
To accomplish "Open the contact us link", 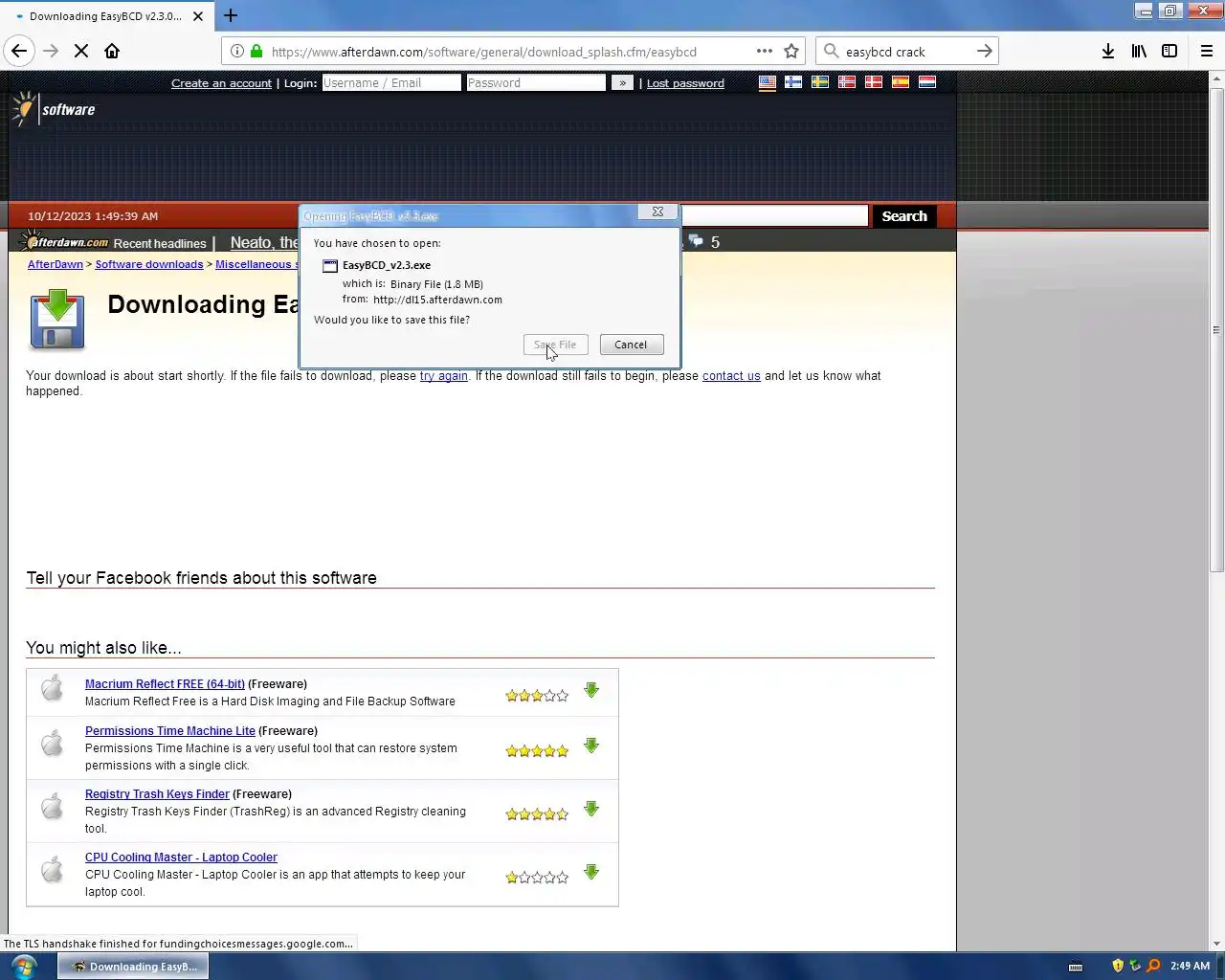I will [731, 376].
